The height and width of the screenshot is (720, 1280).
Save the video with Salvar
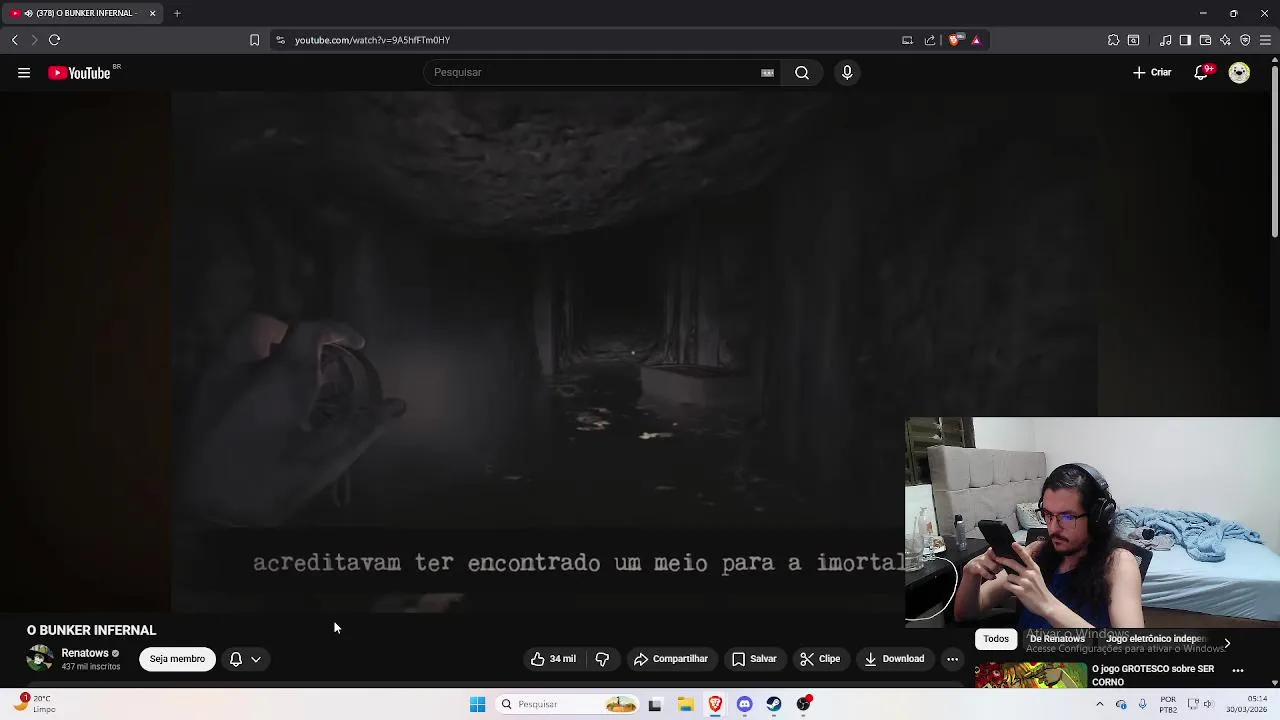754,659
